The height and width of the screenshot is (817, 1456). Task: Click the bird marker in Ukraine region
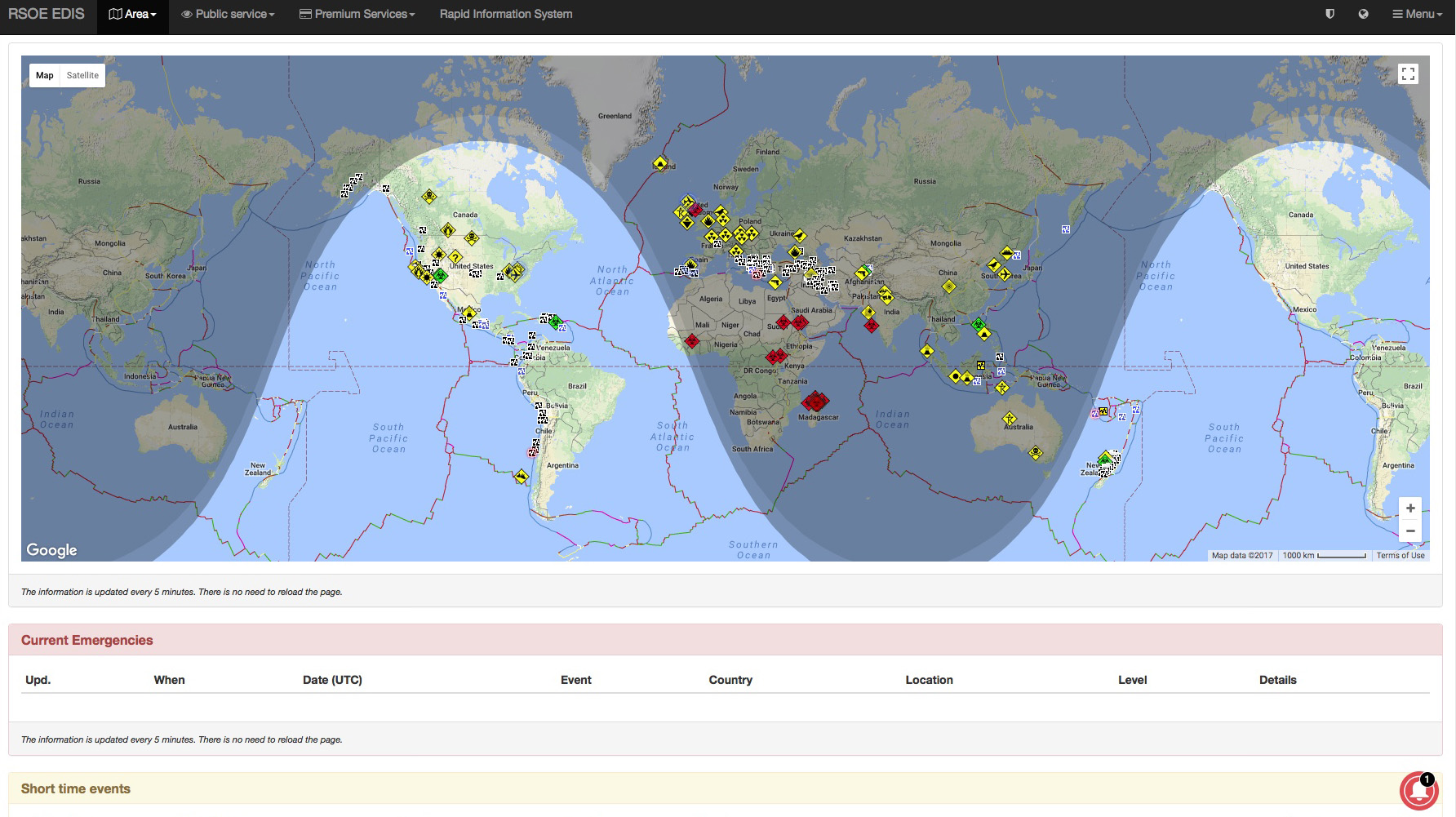point(800,237)
